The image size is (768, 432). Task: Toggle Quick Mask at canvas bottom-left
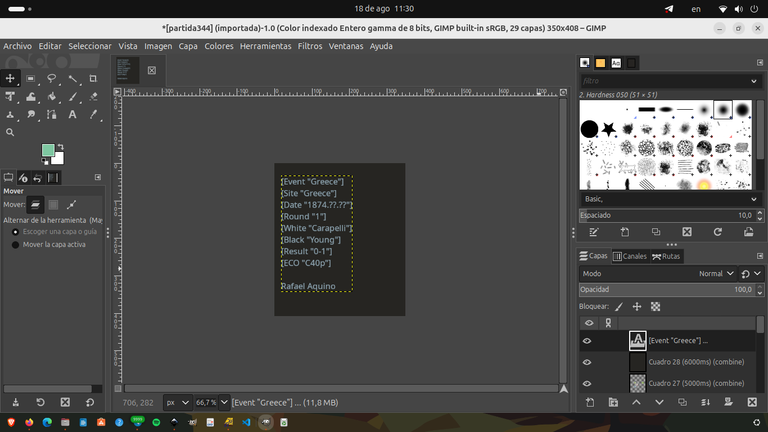tap(118, 388)
